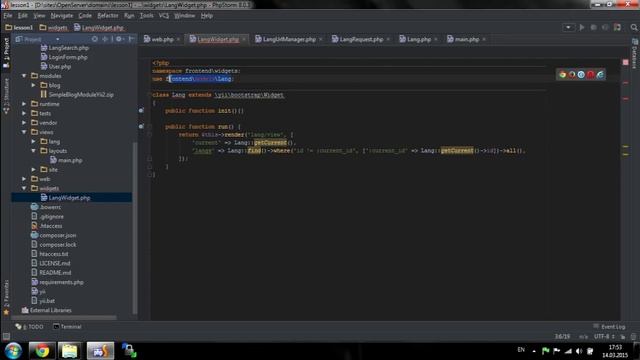This screenshot has width=640, height=360.
Task: Click lesson1 breadcrumb in navigation bar
Action: tap(19, 28)
